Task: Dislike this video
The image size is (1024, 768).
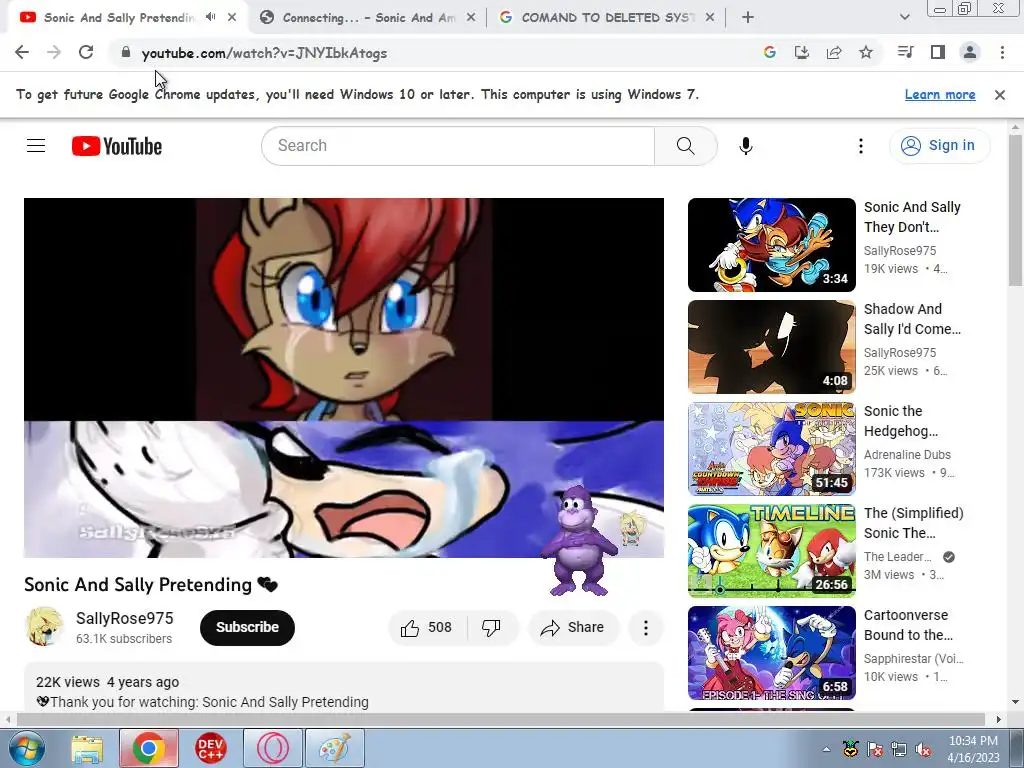Action: 492,628
